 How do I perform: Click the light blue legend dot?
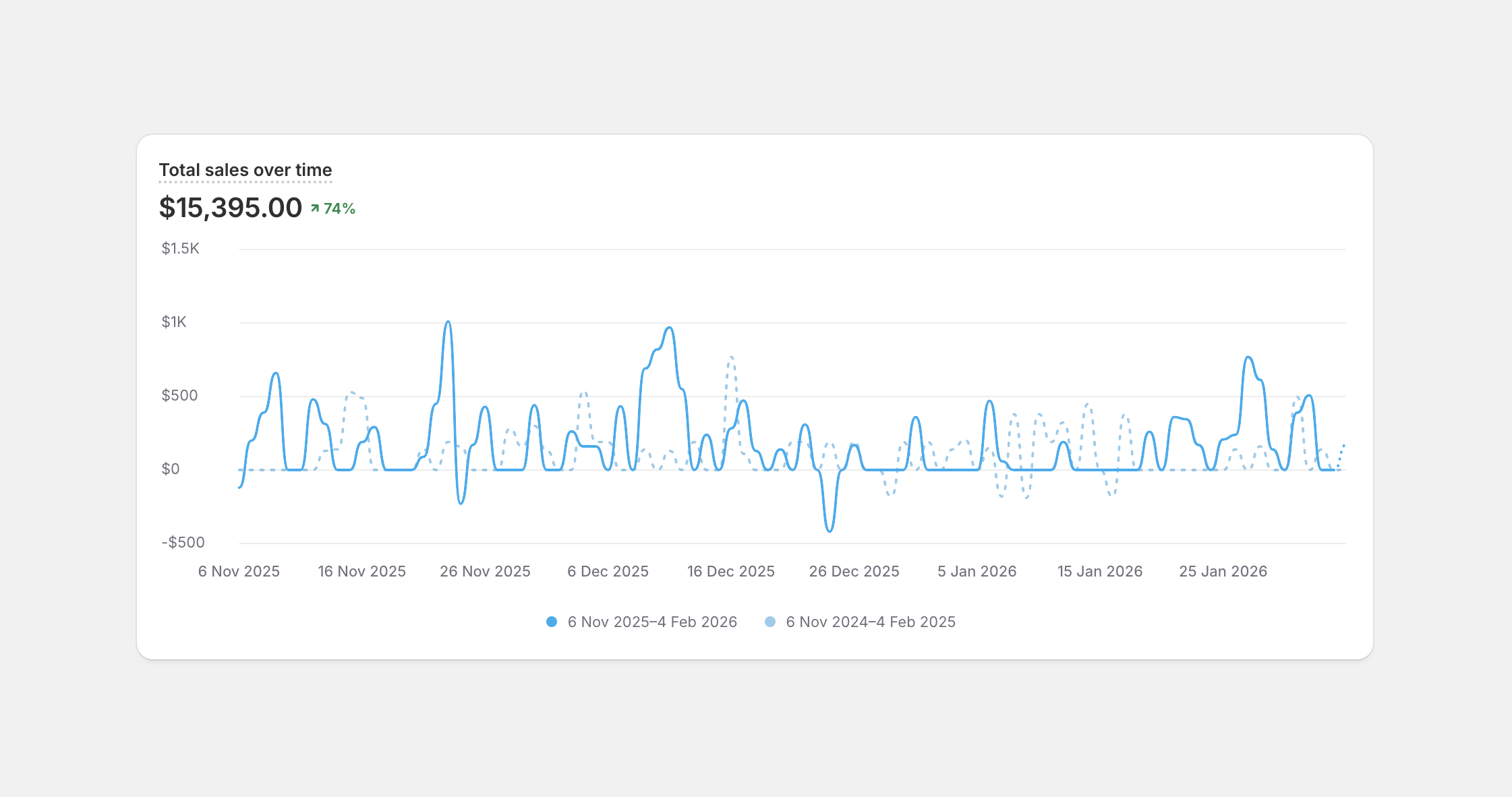click(770, 622)
